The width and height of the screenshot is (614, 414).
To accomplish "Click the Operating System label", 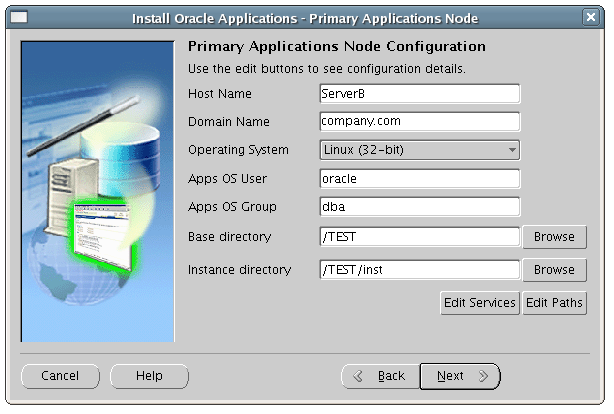I will tap(238, 150).
